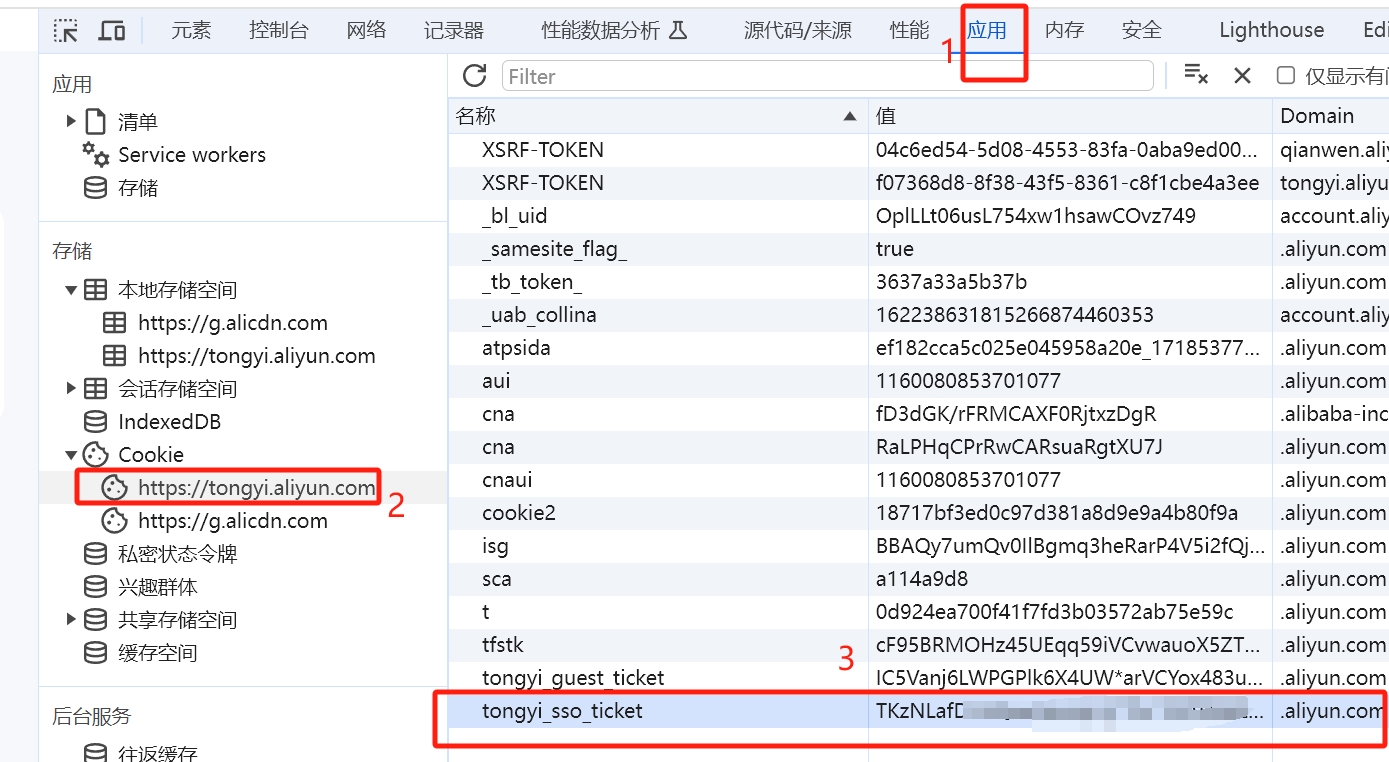Image resolution: width=1389 pixels, height=762 pixels.
Task: Click the small badge icon beside 性能数据分析
Action: click(x=678, y=30)
